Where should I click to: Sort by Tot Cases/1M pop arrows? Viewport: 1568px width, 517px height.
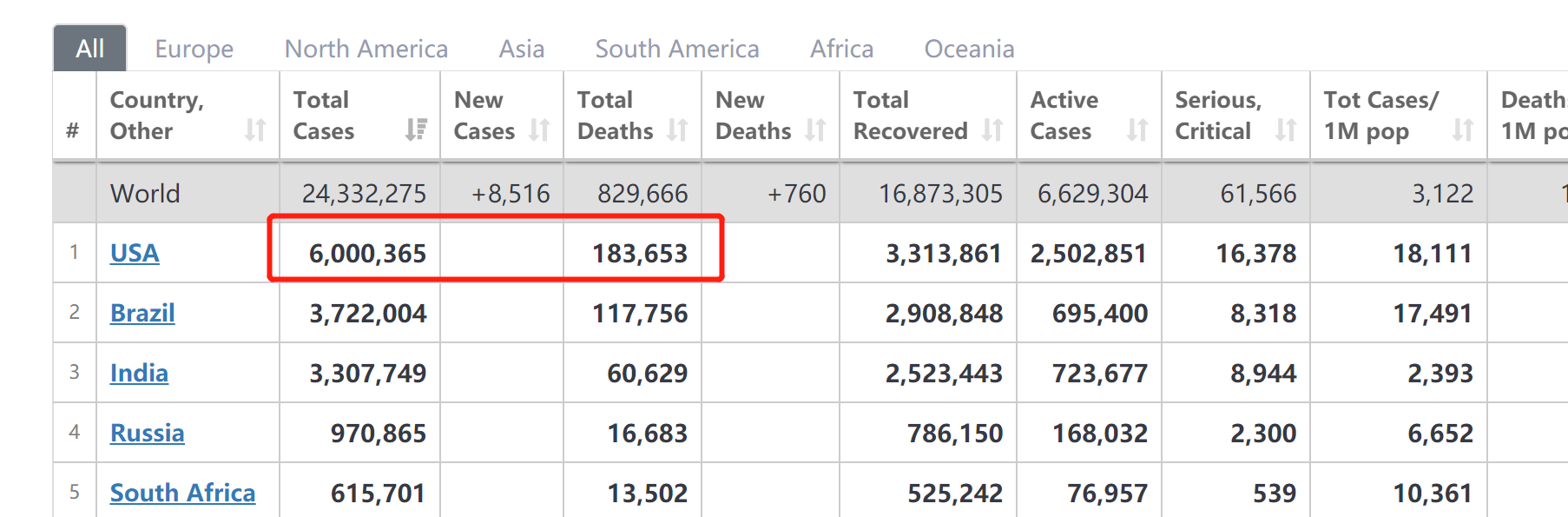pos(1463,130)
